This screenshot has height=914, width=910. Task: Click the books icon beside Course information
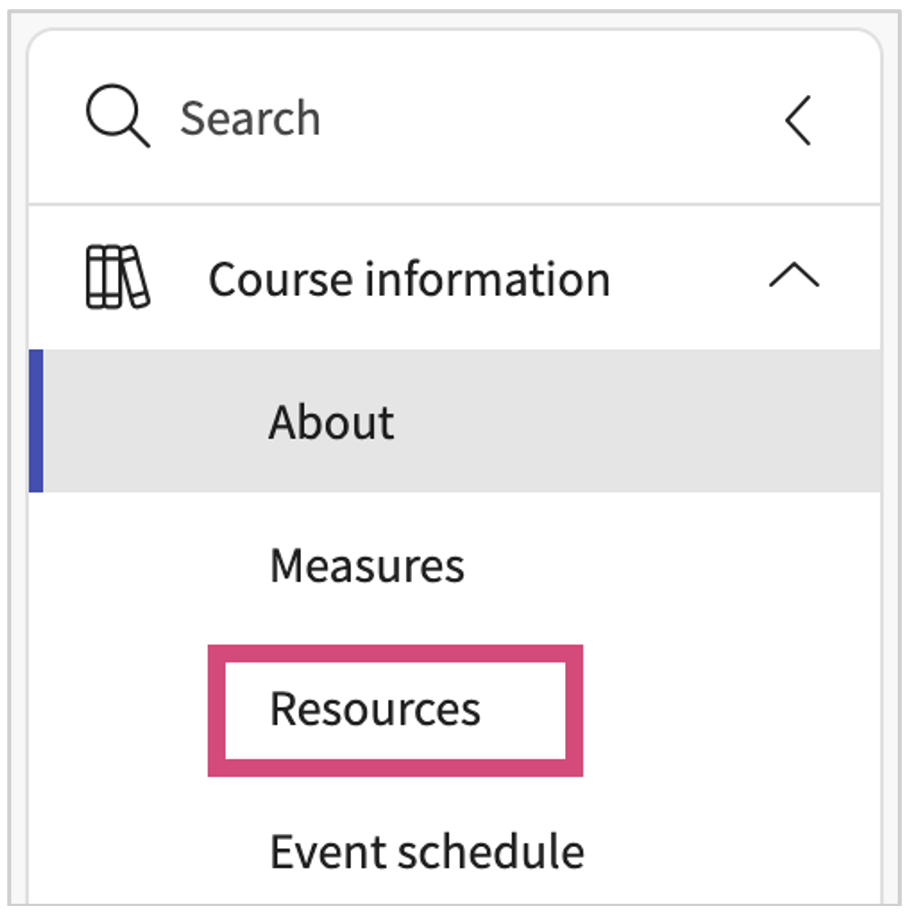117,277
